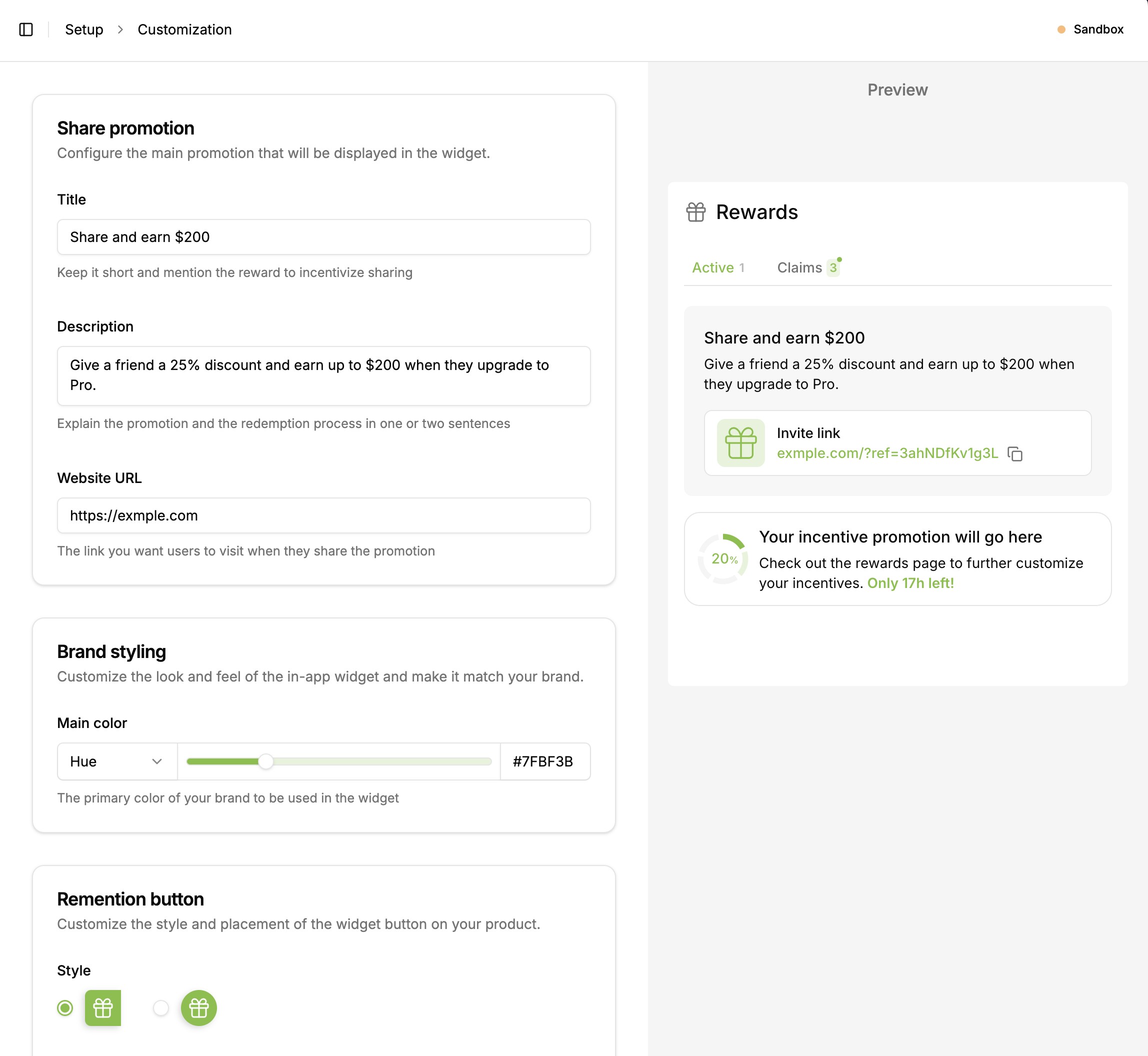Click the square gift button style icon
This screenshot has height=1056, width=1148.
(x=103, y=1008)
